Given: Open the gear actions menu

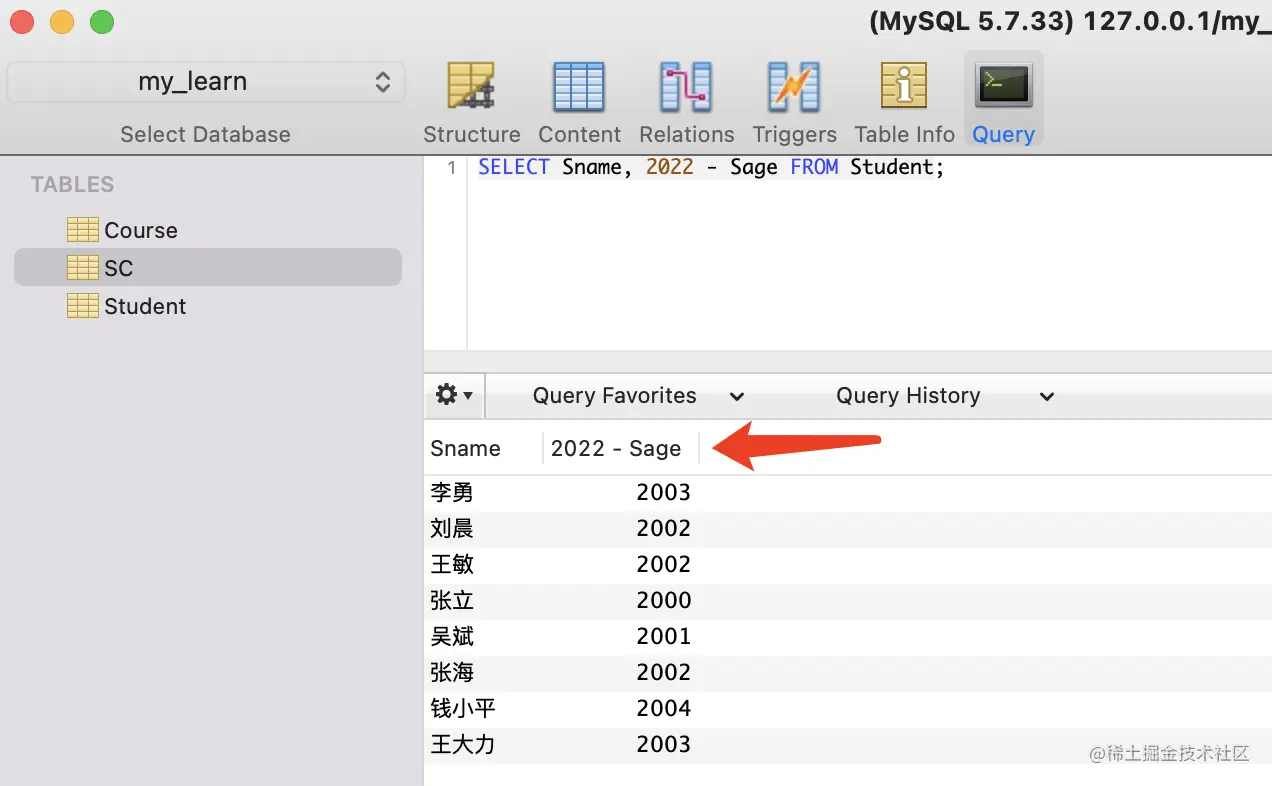Looking at the screenshot, I should [454, 395].
